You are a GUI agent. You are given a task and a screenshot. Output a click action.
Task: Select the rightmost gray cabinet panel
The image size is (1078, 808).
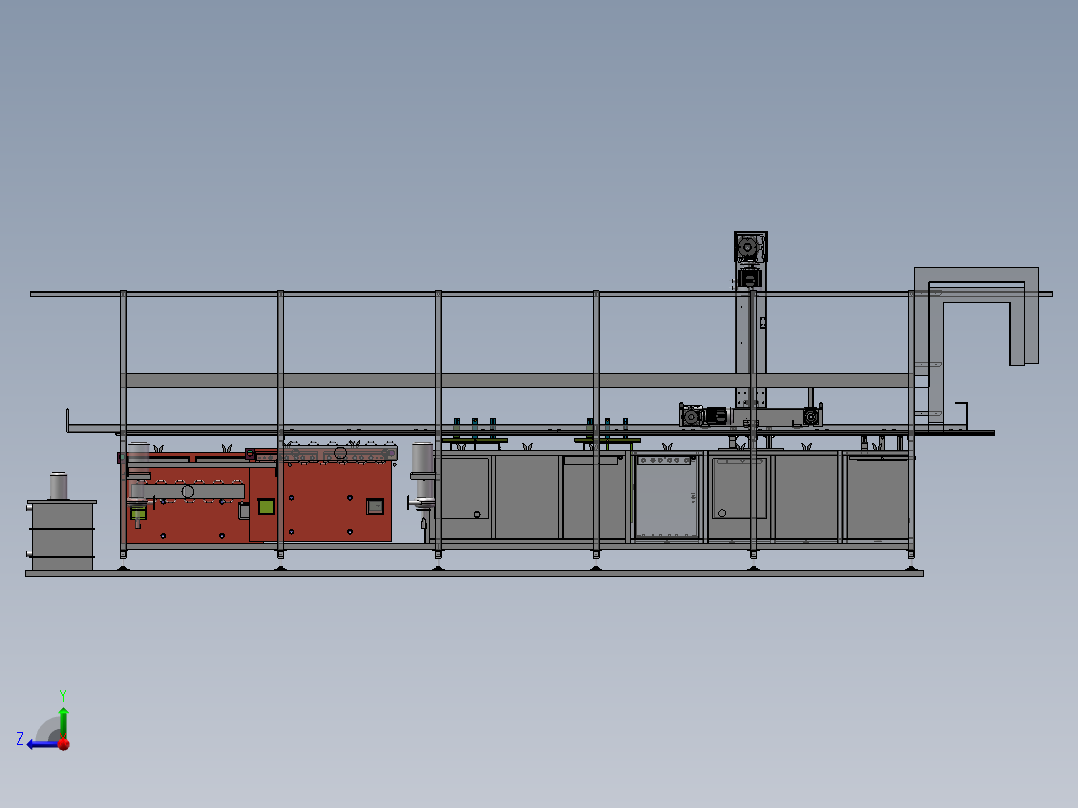877,497
